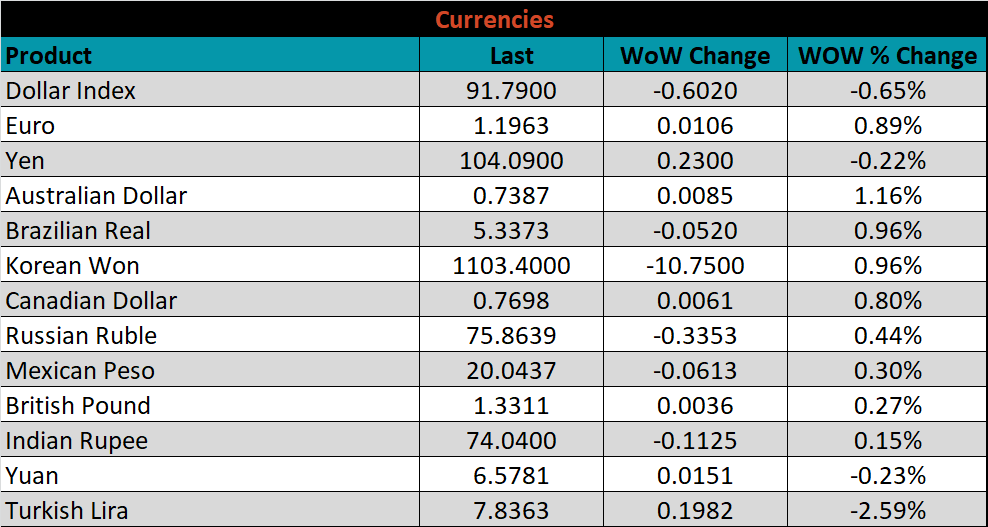Click Yuan last price 6.5781
Viewport: 988px width, 527px height.
(x=511, y=476)
